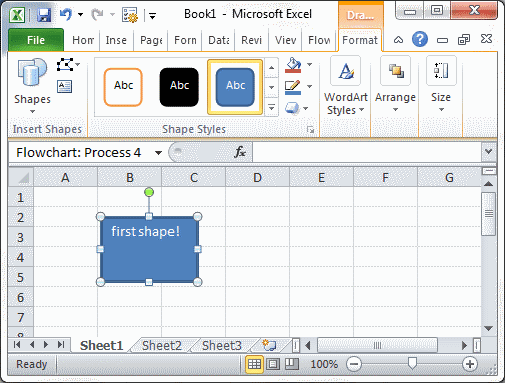The height and width of the screenshot is (383, 505).
Task: Click the Shape Effects icon
Action: (292, 108)
